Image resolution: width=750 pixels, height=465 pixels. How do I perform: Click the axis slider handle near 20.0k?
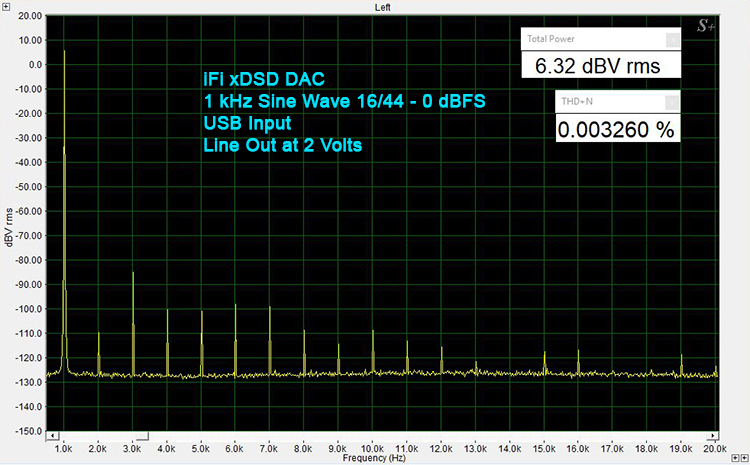[714, 436]
